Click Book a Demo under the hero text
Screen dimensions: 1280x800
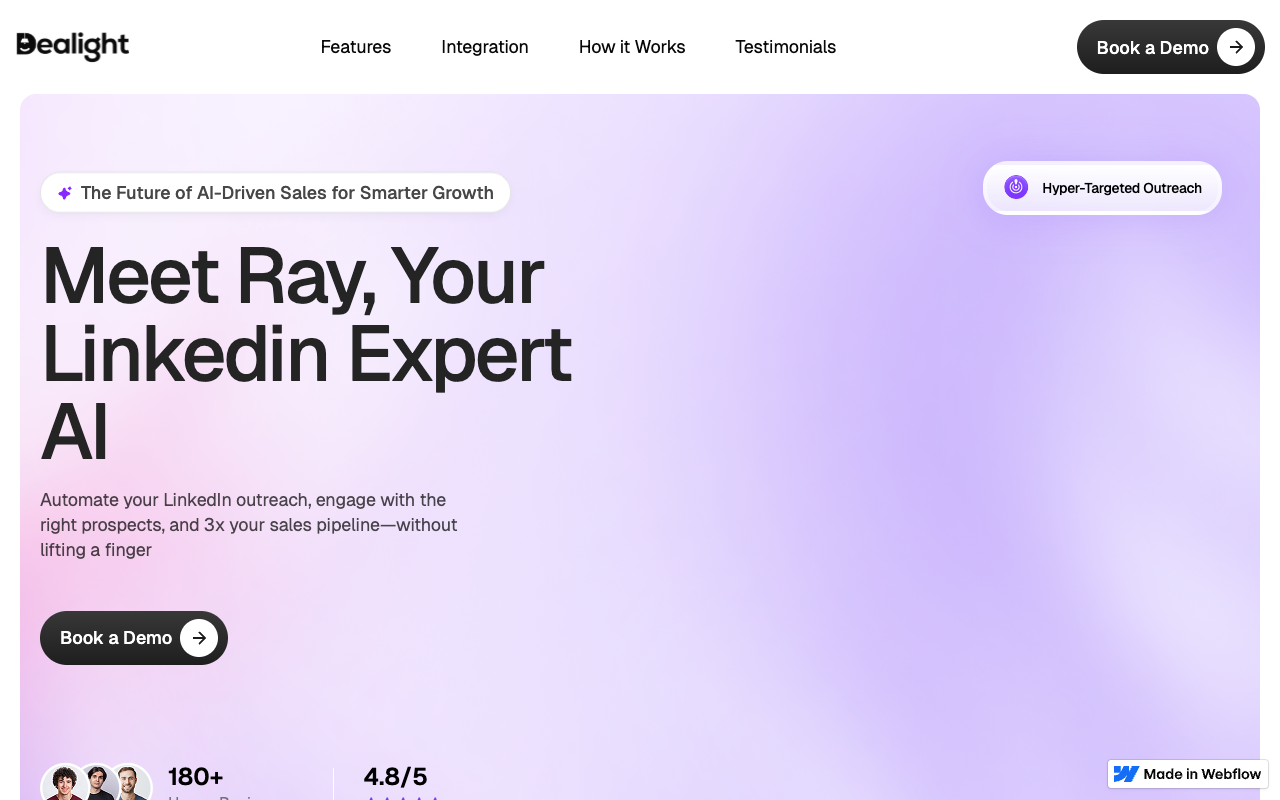click(134, 638)
